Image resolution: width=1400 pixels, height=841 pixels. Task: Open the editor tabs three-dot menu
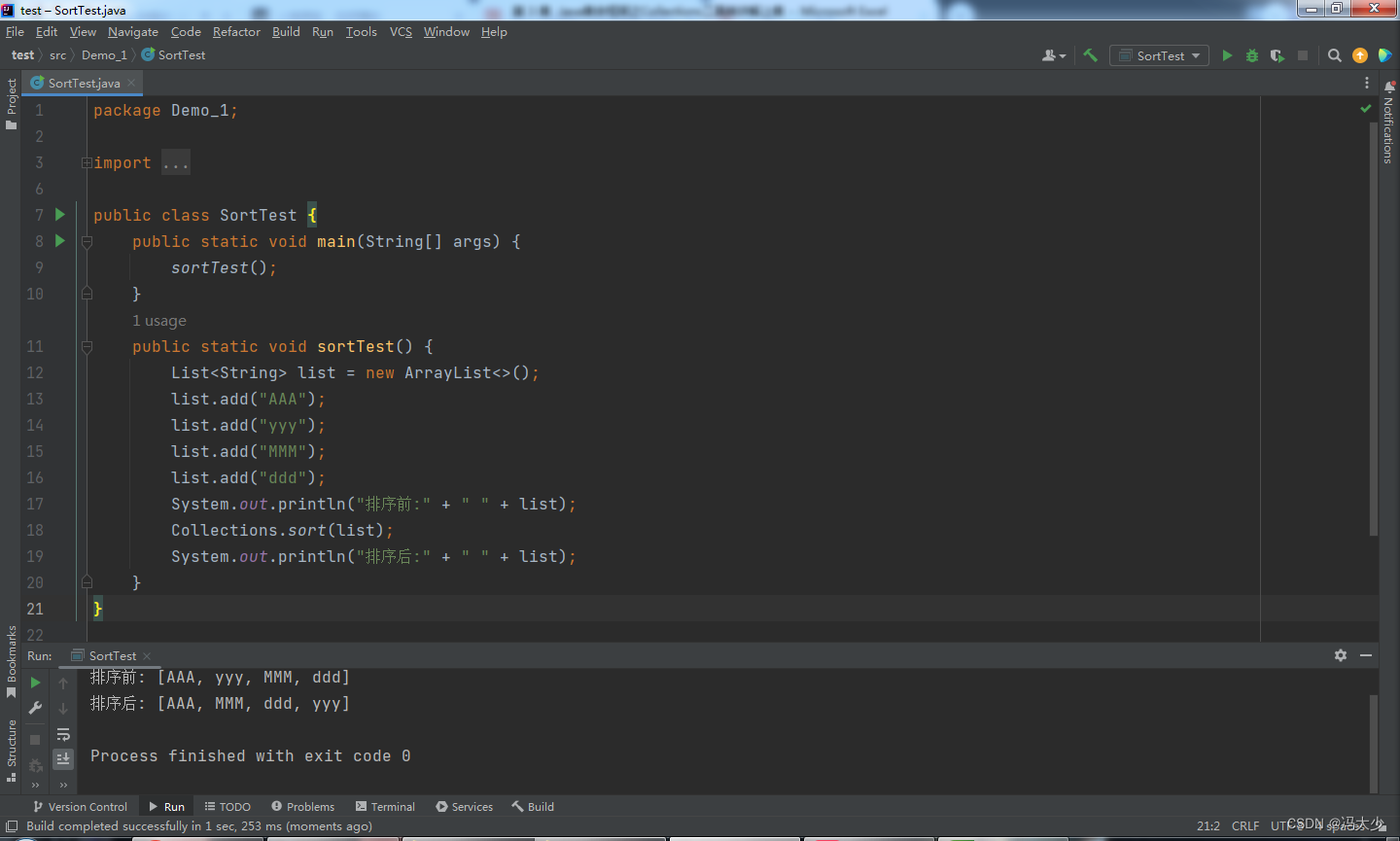pos(1367,83)
